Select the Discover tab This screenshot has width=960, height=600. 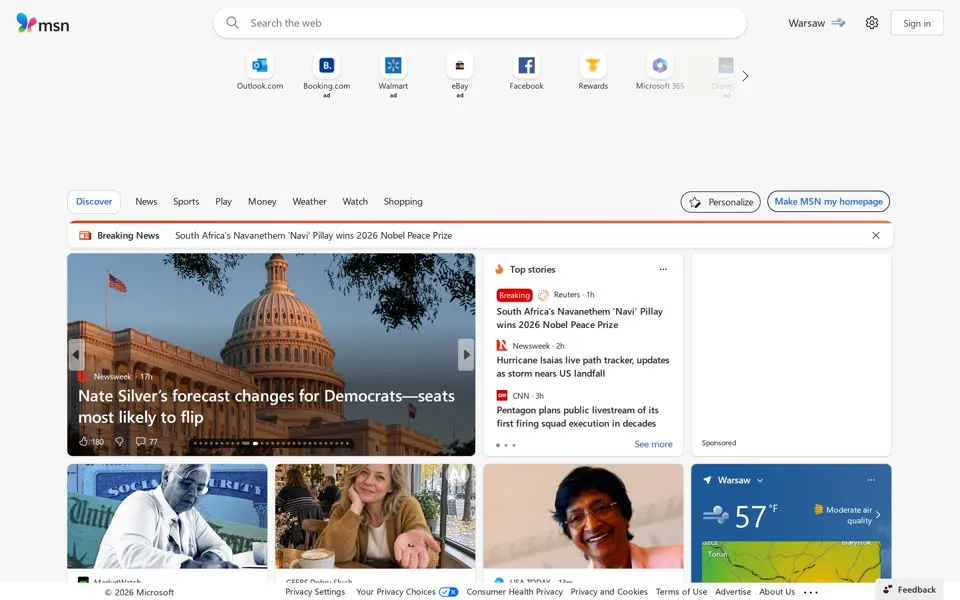(x=94, y=201)
